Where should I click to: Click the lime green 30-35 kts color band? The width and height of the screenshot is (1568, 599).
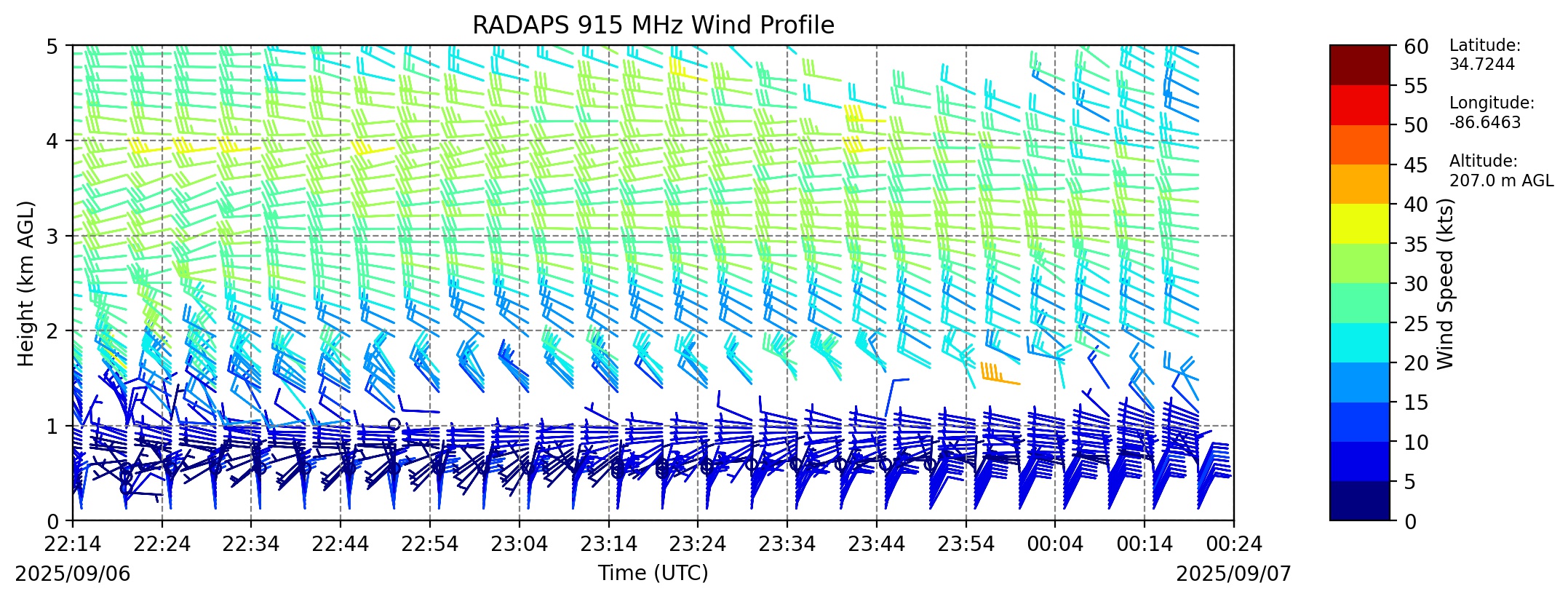click(x=1359, y=263)
